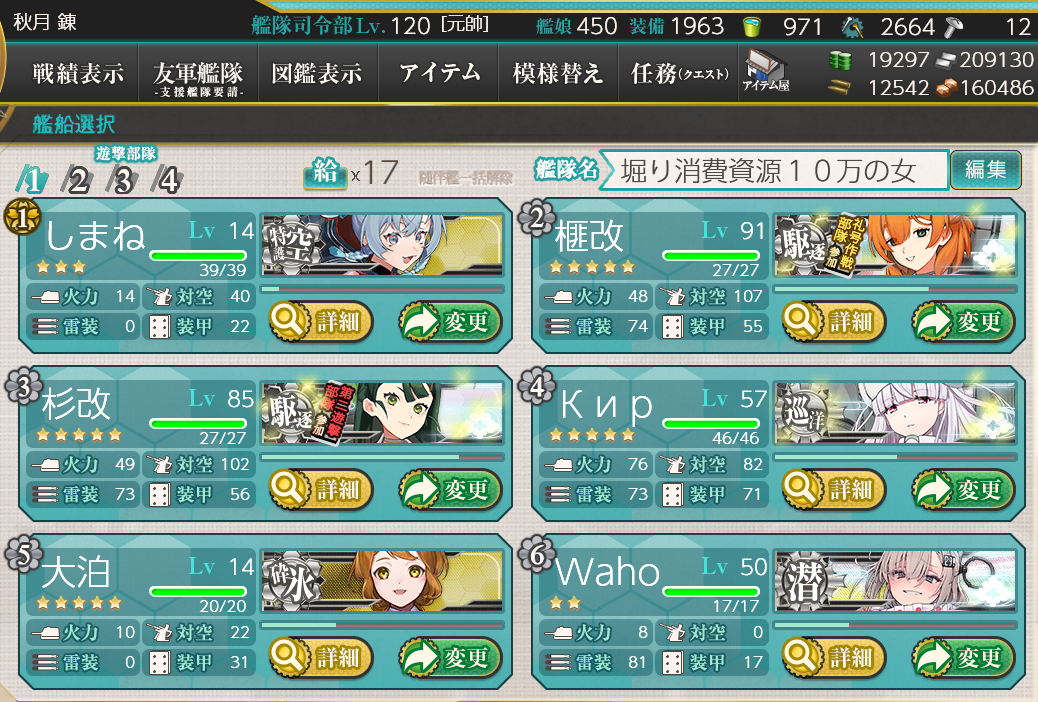Open the 任務(クエスト) menu
This screenshot has height=702, width=1038.
coord(679,73)
